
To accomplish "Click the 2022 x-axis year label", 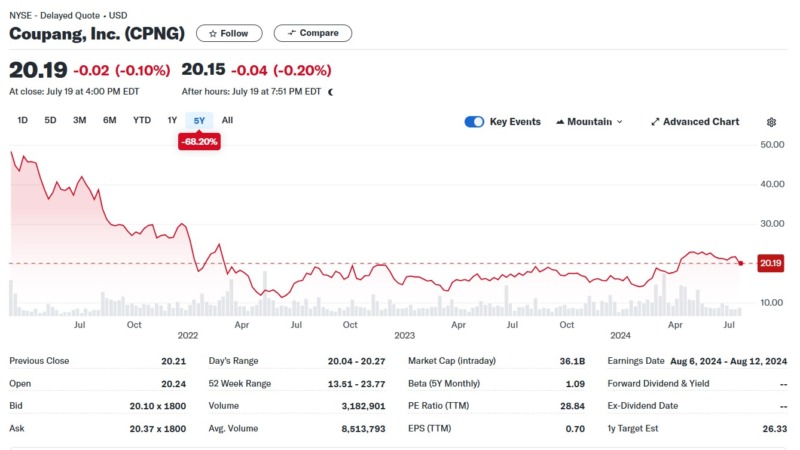I will (188, 335).
